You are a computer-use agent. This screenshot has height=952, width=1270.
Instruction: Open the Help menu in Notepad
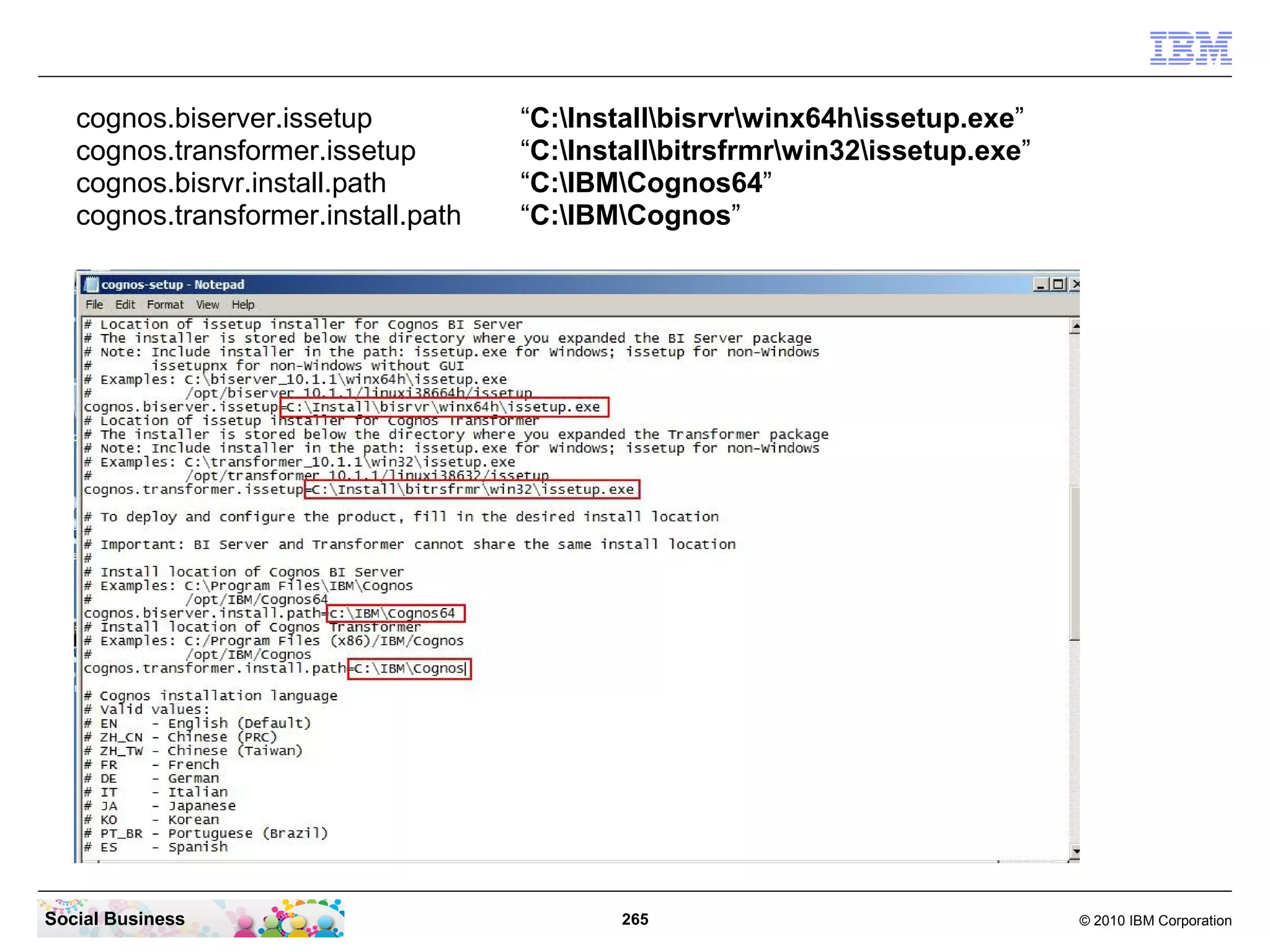(243, 304)
